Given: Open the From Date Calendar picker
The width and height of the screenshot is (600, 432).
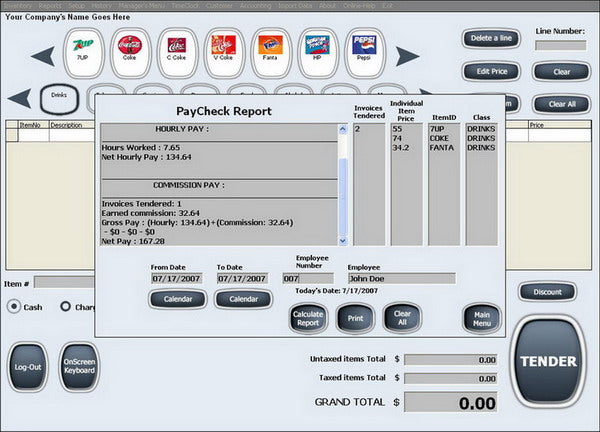Looking at the screenshot, I should pos(178,299).
